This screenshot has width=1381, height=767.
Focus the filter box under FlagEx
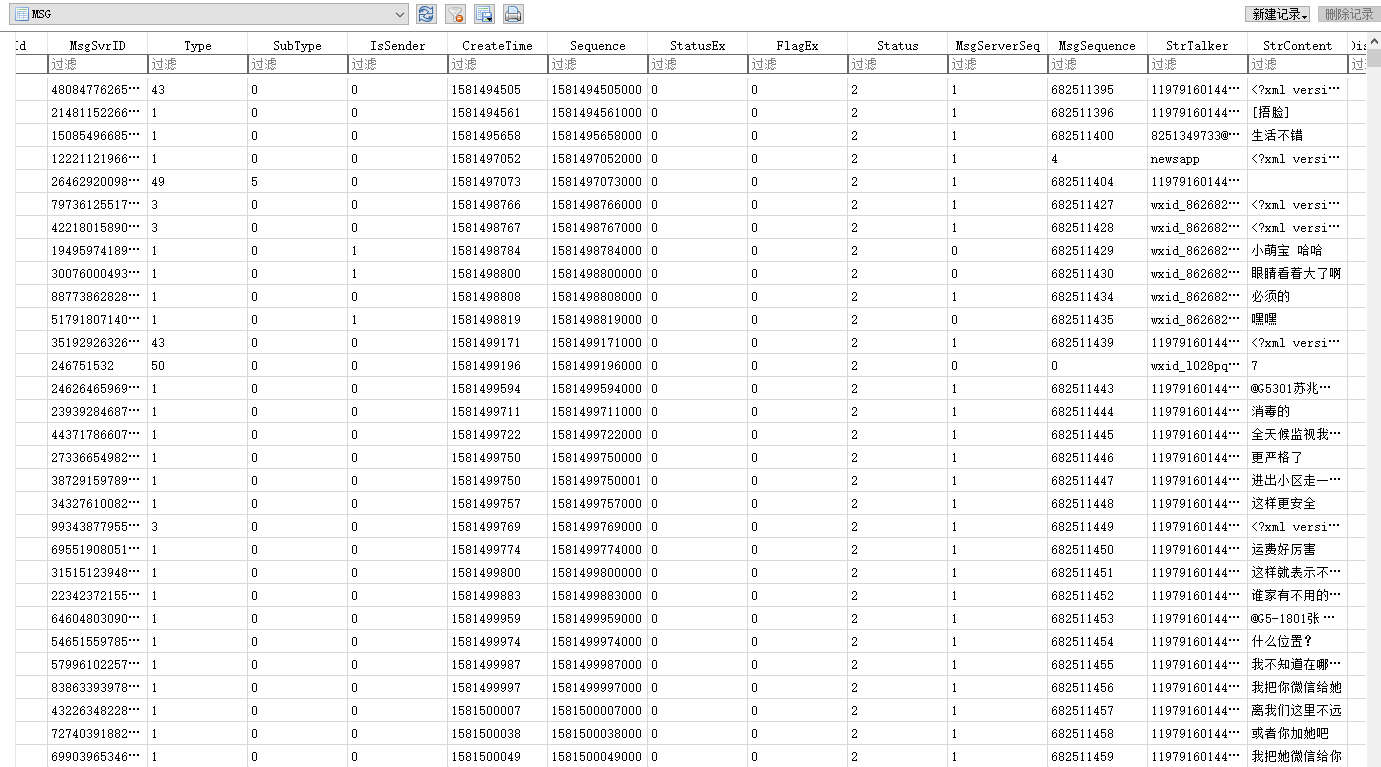[798, 64]
